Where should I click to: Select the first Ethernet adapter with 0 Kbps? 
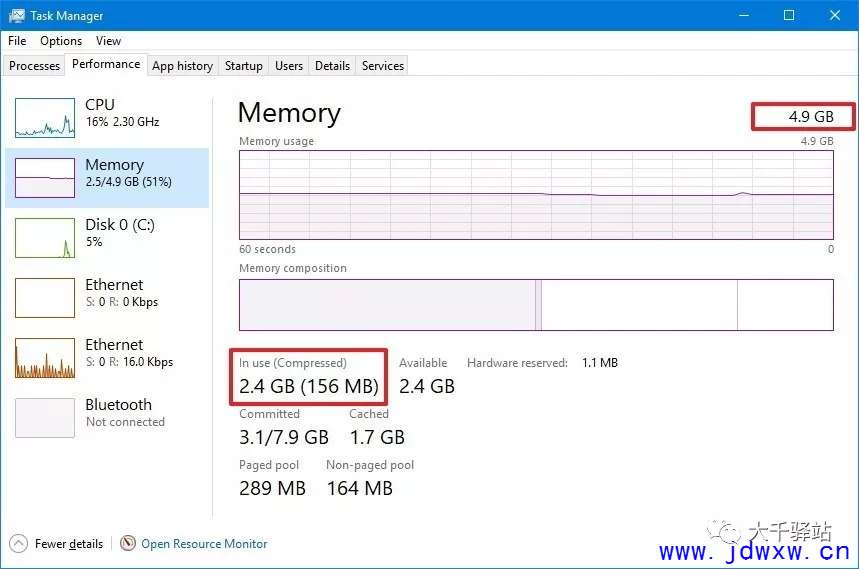(107, 297)
